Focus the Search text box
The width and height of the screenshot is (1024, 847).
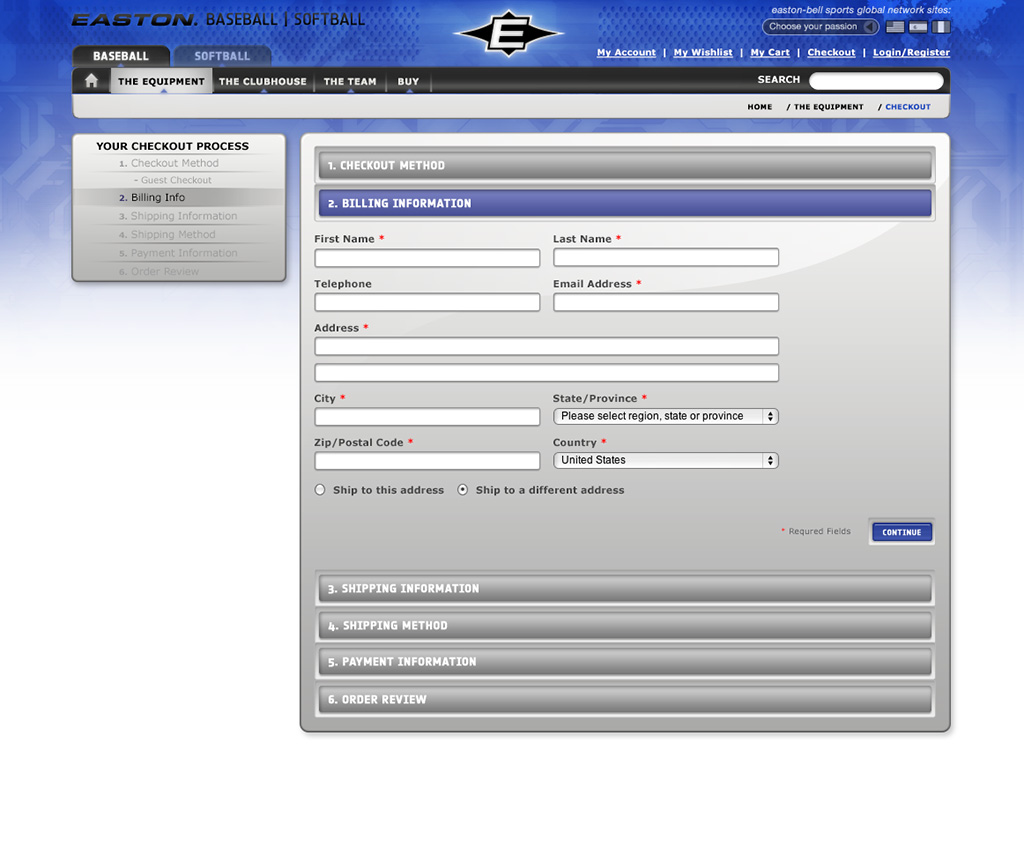pyautogui.click(x=876, y=81)
